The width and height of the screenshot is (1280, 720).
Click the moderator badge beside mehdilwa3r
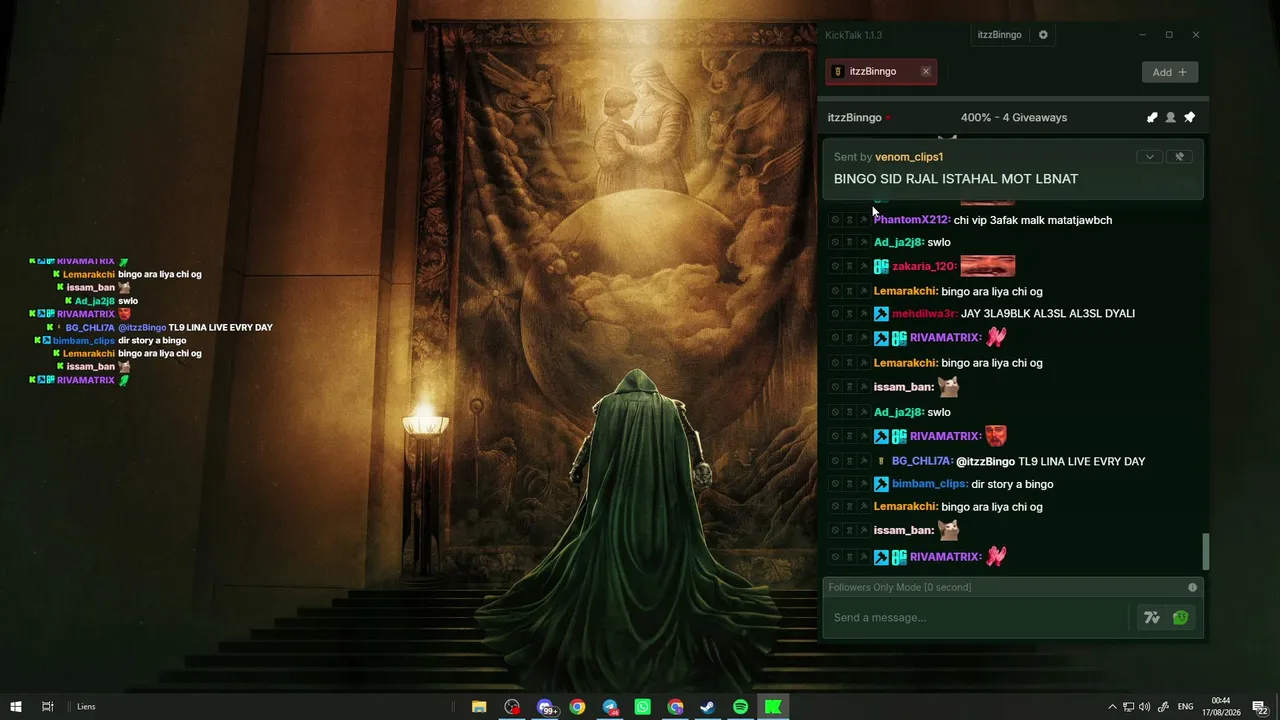[x=881, y=314]
